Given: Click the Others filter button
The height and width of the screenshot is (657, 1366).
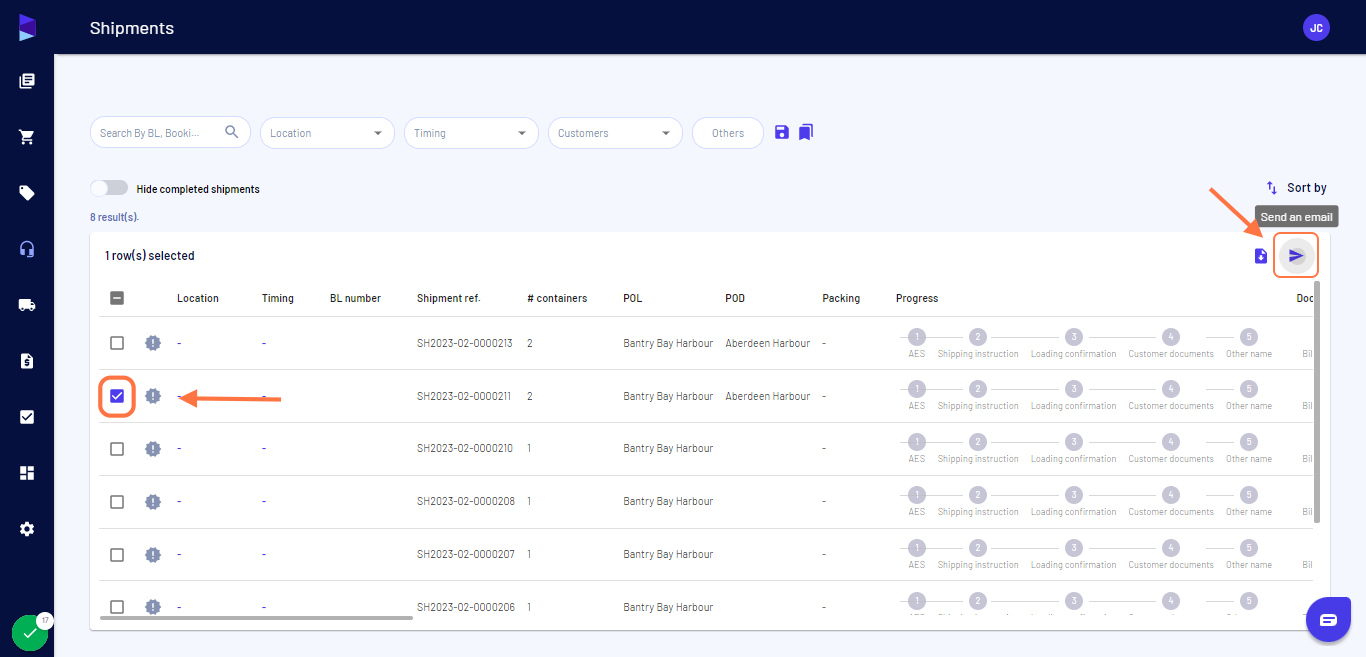Looking at the screenshot, I should (x=728, y=133).
